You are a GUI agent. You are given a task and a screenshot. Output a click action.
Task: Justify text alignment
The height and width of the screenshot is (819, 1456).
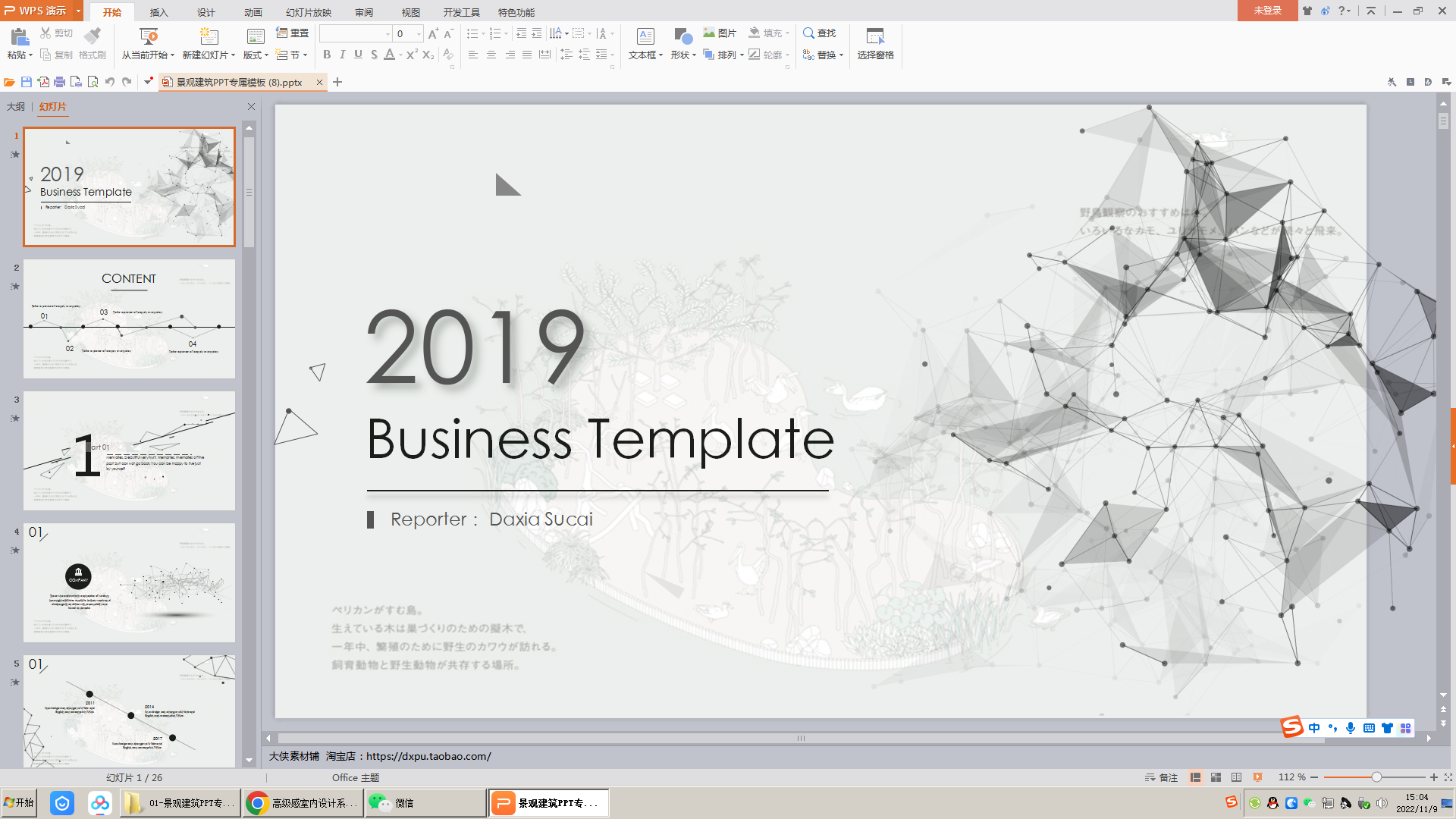(x=527, y=55)
